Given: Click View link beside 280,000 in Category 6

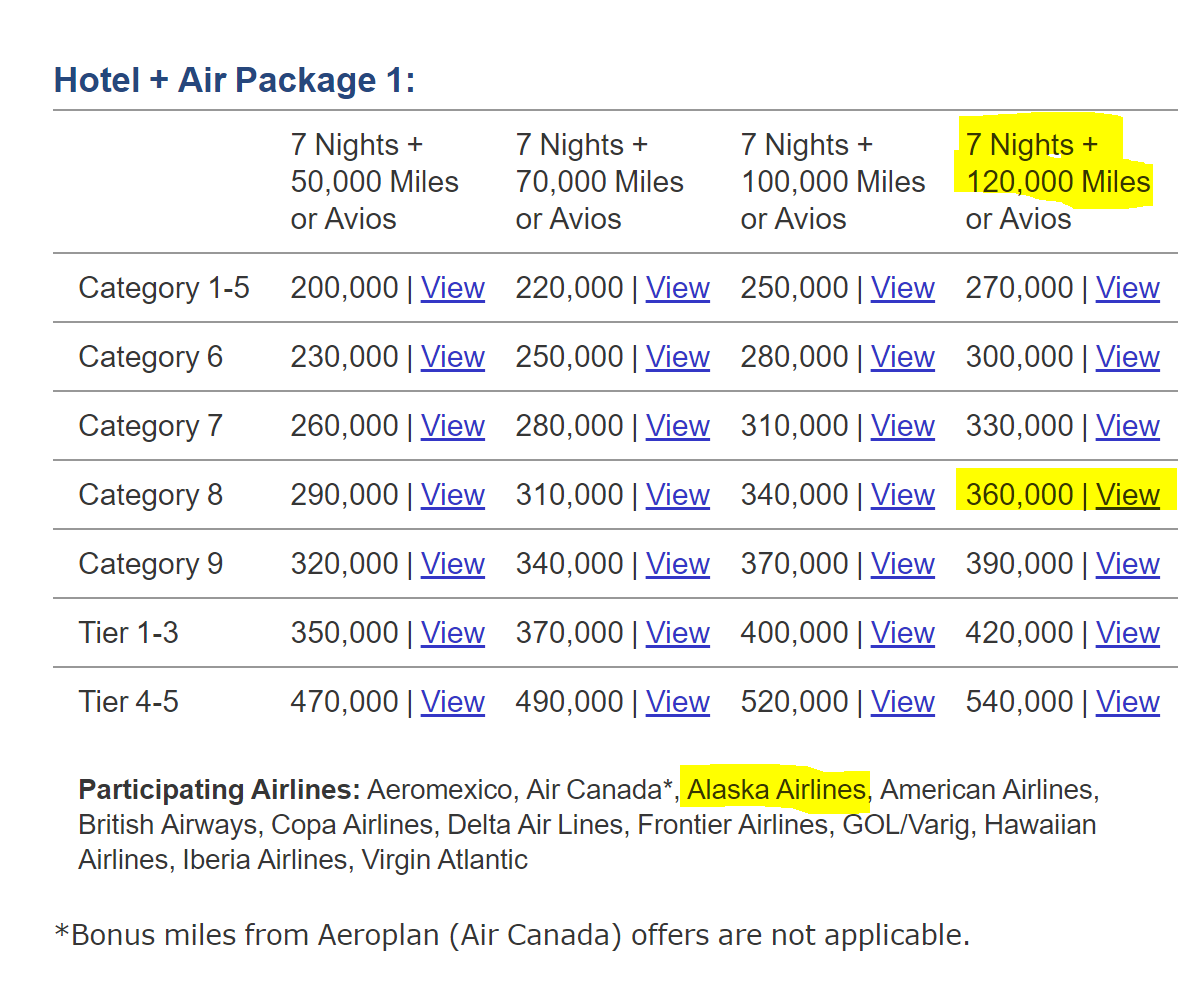Looking at the screenshot, I should [x=902, y=357].
